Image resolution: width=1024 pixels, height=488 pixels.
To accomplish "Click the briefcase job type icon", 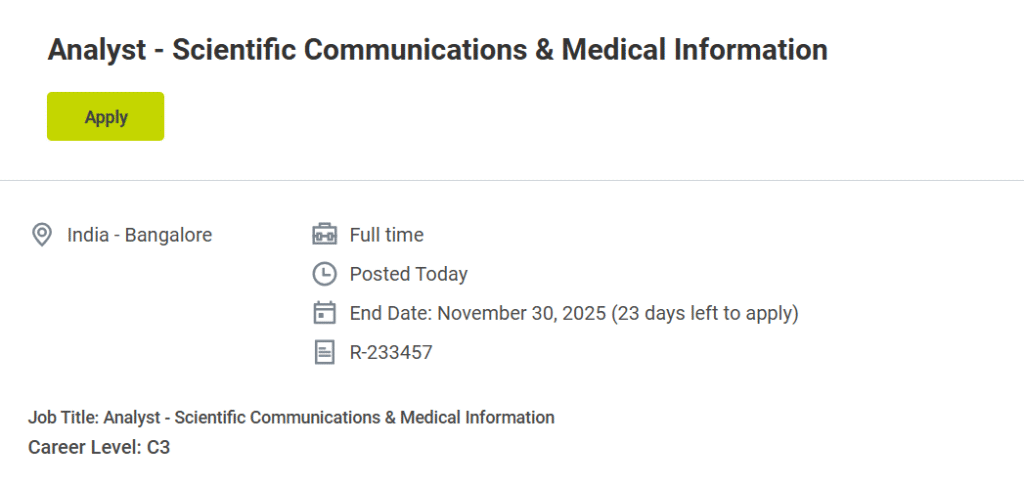I will (324, 235).
